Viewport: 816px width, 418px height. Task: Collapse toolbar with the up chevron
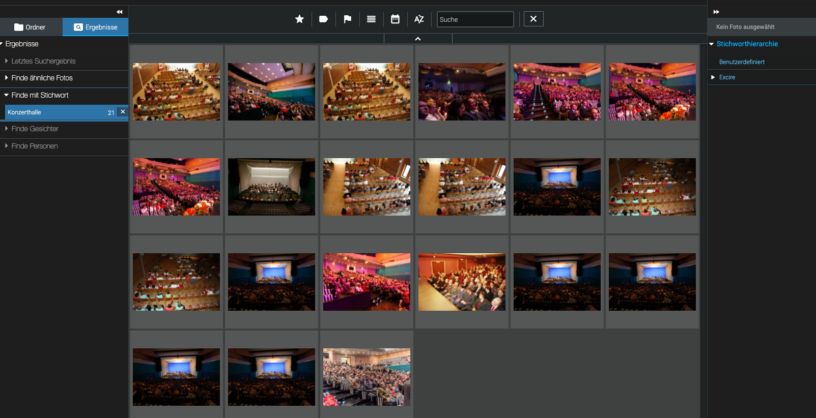418,39
